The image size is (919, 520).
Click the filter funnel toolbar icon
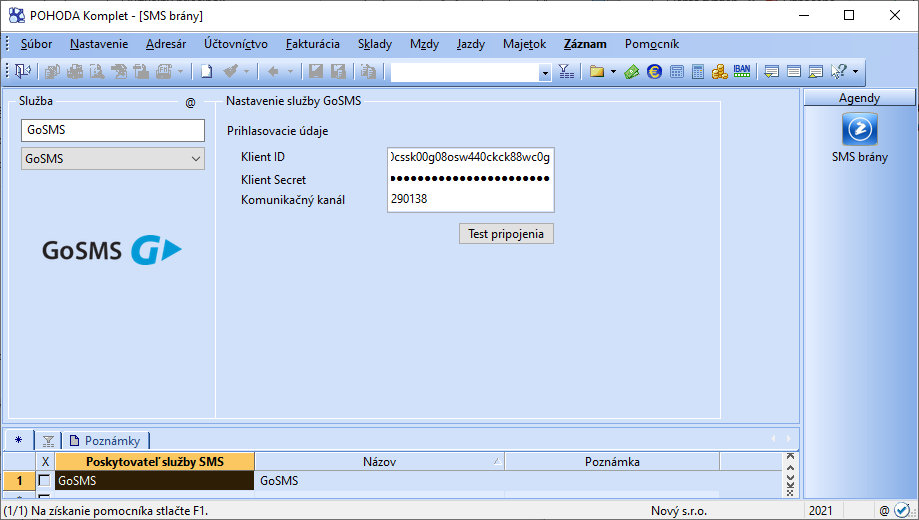tap(566, 72)
